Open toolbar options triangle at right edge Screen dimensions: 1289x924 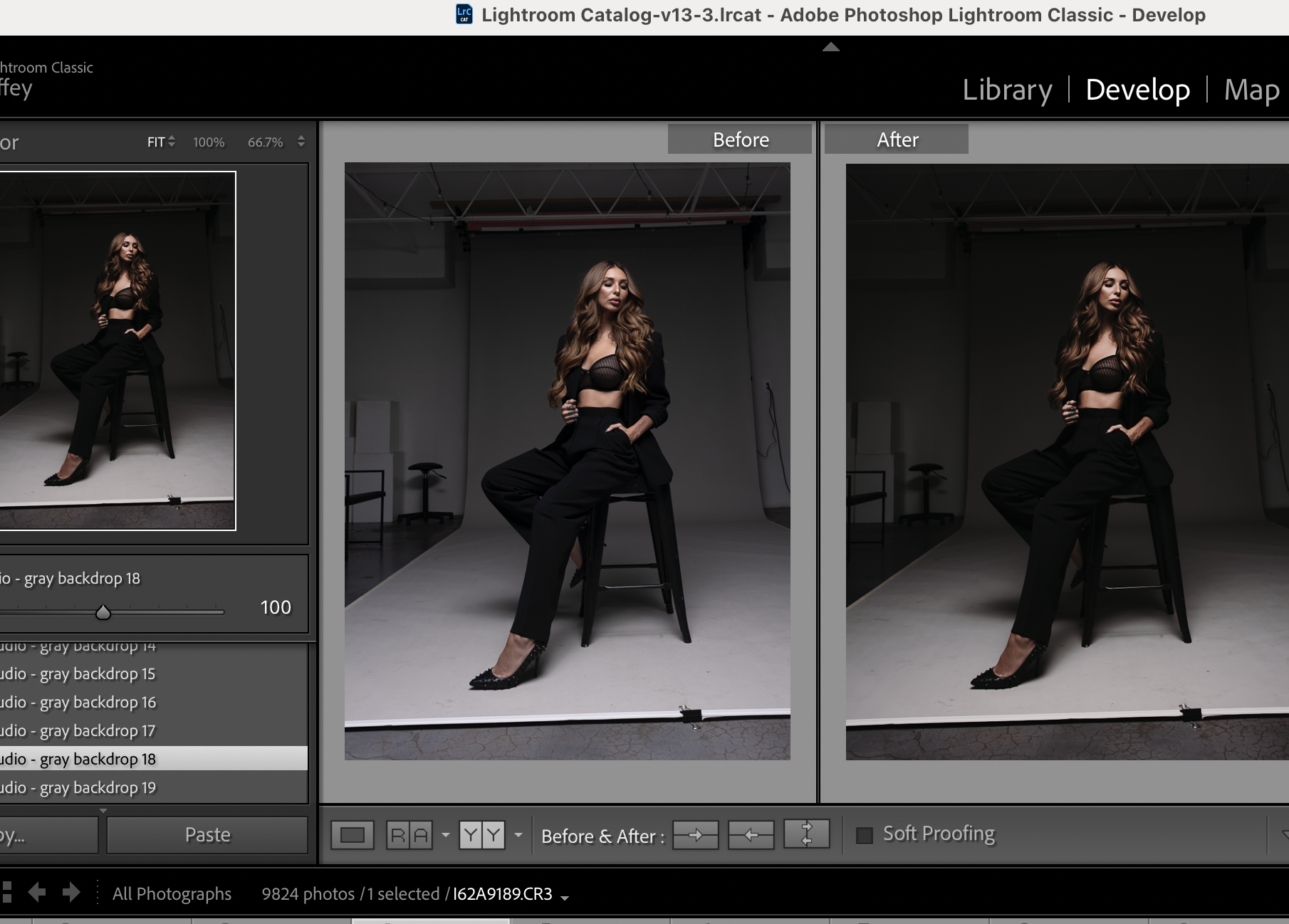1284,834
